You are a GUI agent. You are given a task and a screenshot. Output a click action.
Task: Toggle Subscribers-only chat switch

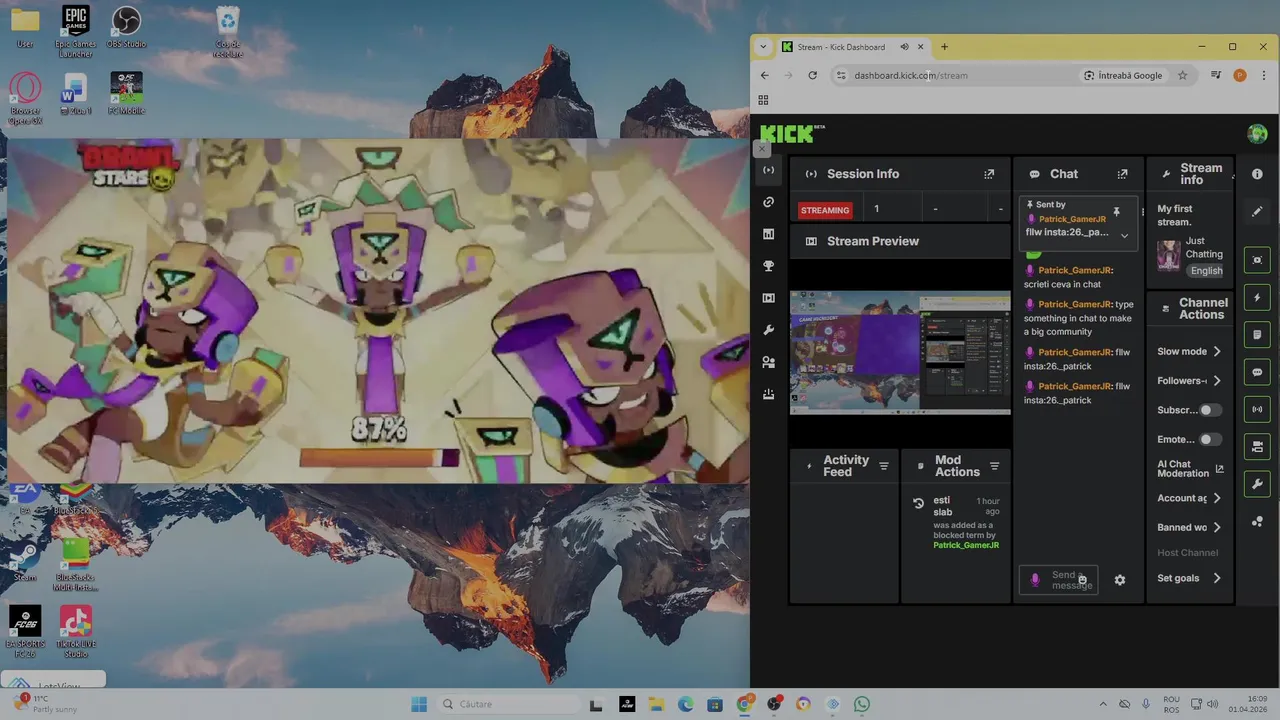pos(1210,410)
